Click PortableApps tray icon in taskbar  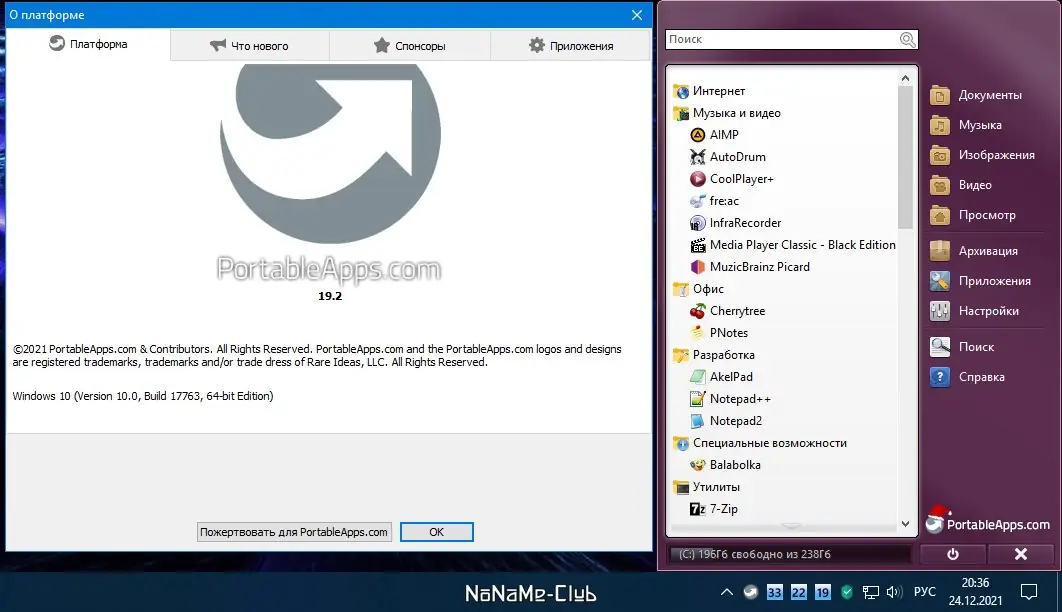[750, 592]
